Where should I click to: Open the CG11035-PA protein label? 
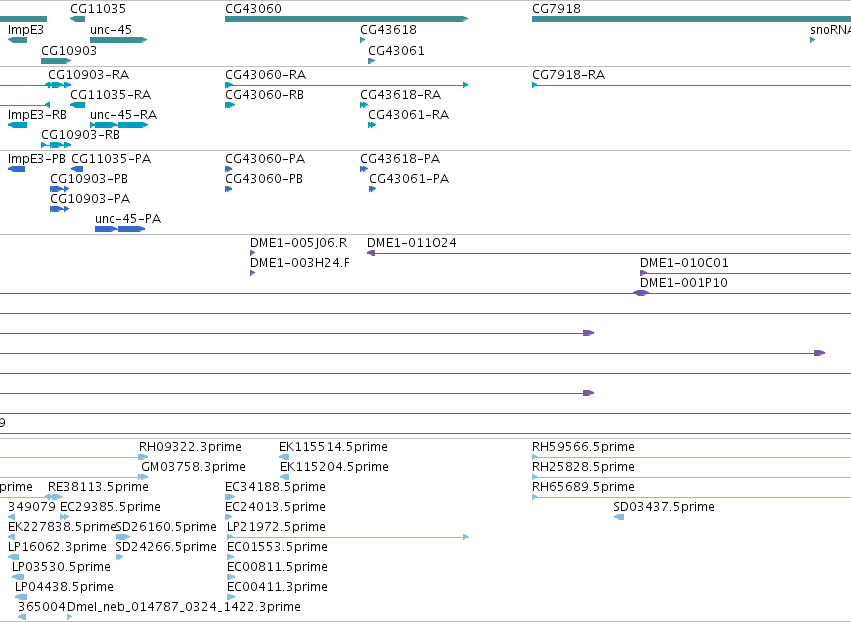point(111,159)
